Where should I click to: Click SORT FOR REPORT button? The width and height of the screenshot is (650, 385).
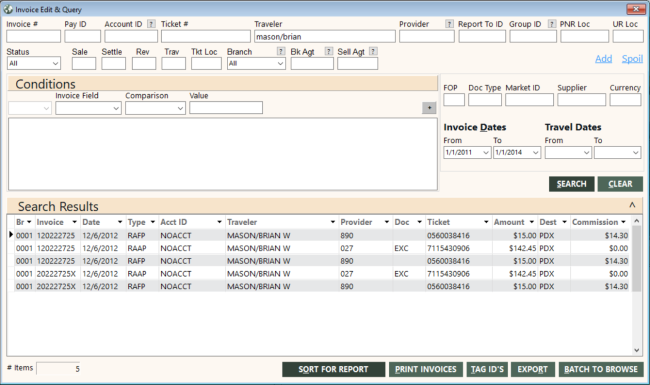333,369
